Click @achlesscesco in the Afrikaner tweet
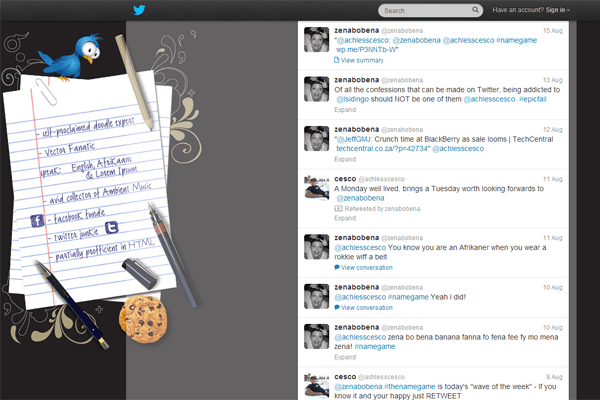The image size is (600, 400). point(360,248)
